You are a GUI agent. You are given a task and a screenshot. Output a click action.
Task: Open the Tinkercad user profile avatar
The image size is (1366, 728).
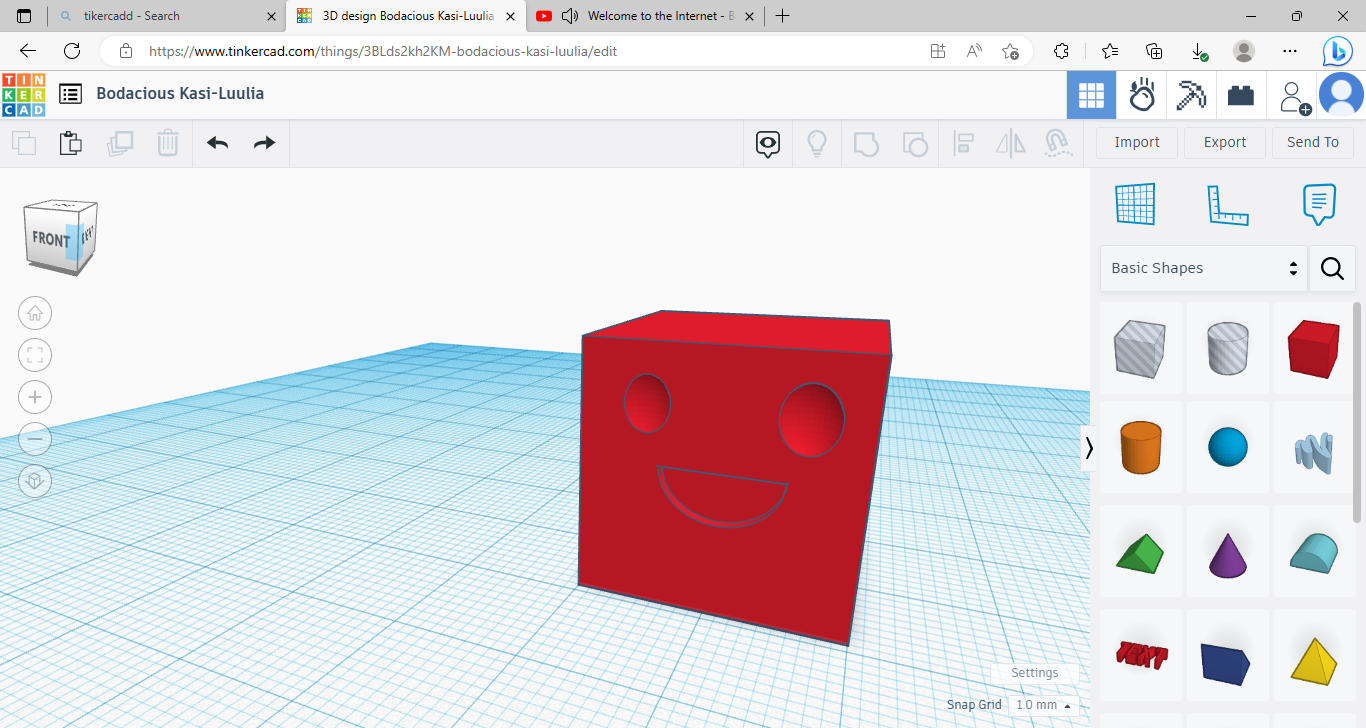(x=1341, y=95)
